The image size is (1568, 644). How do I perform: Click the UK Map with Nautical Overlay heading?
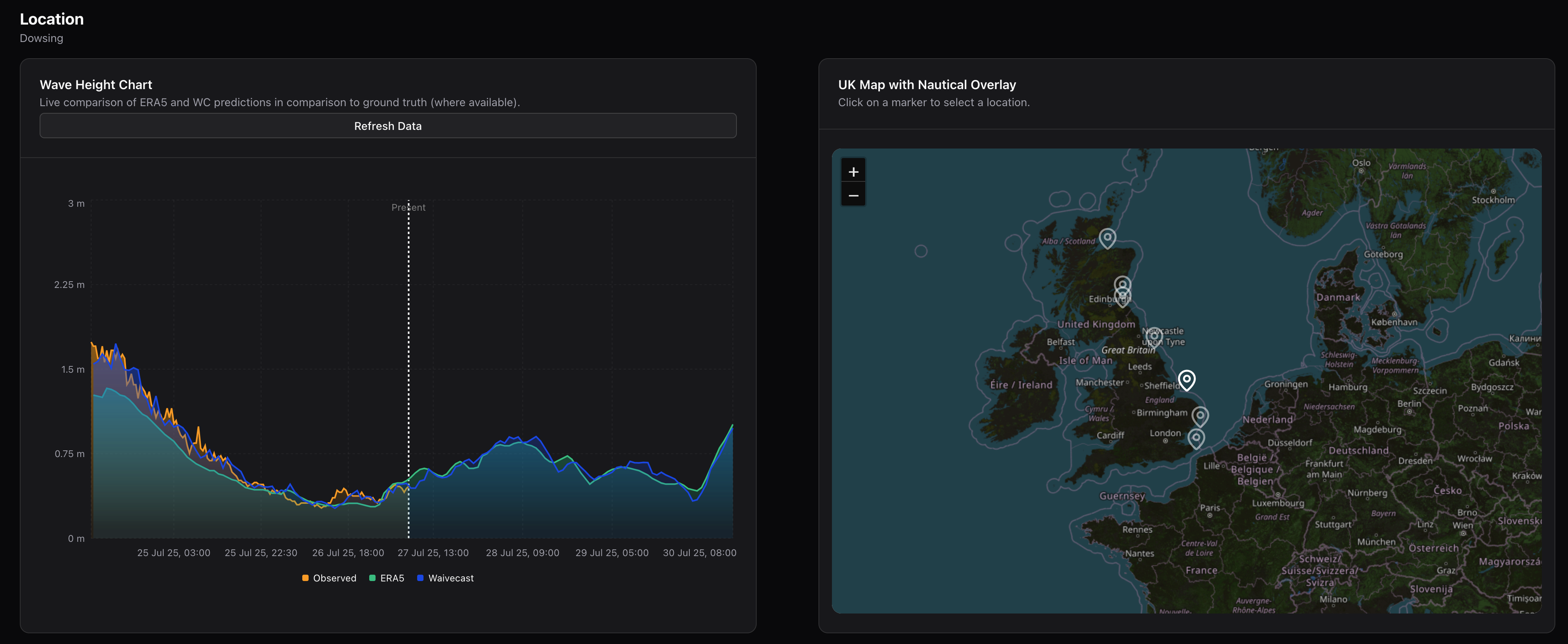[x=927, y=85]
